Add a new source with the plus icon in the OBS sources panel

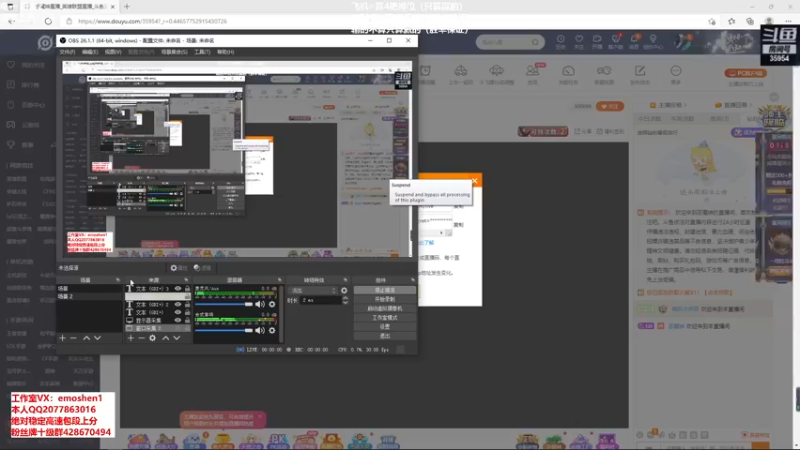131,338
